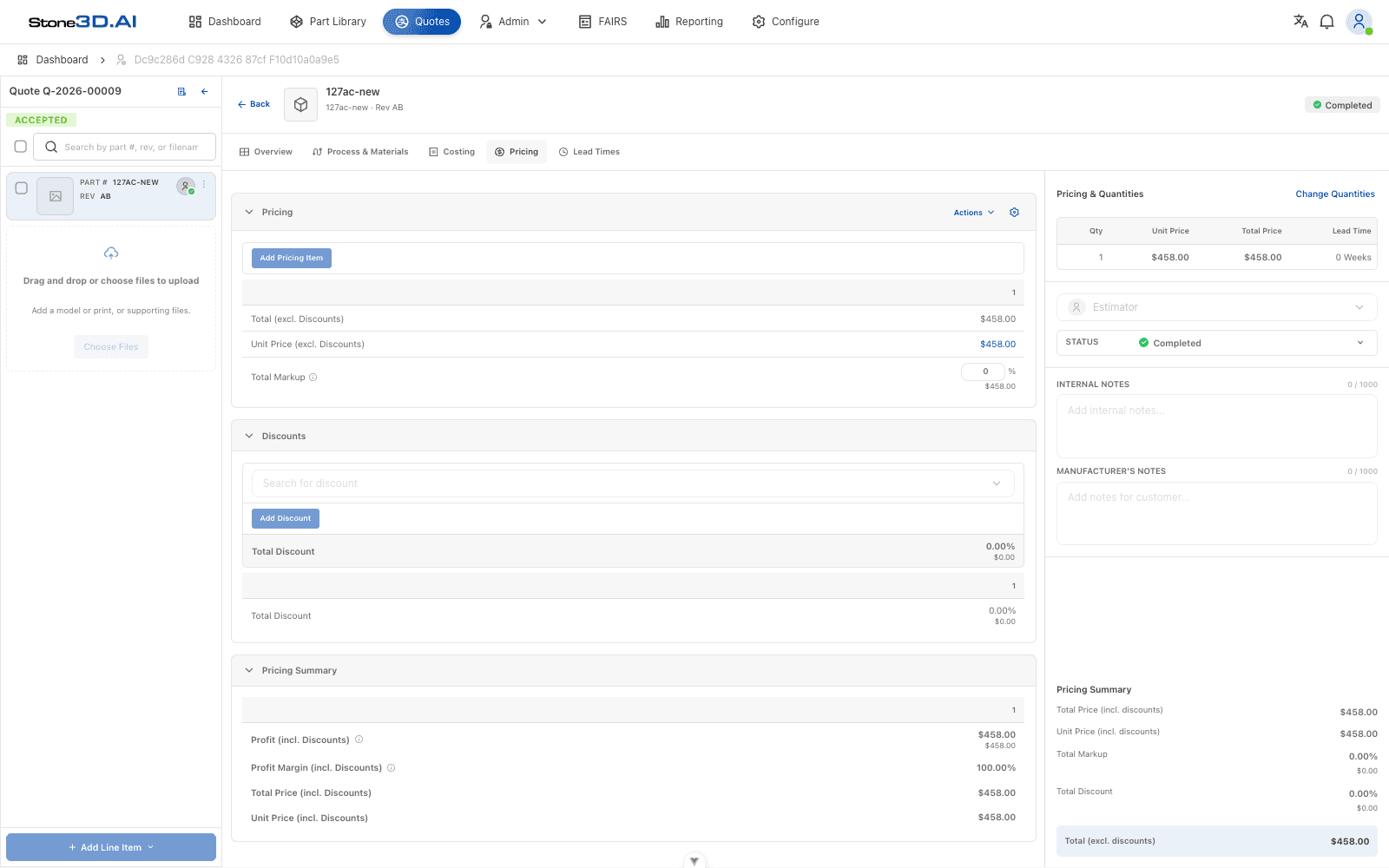Open the Search for discount dropdown

pyautogui.click(x=633, y=483)
